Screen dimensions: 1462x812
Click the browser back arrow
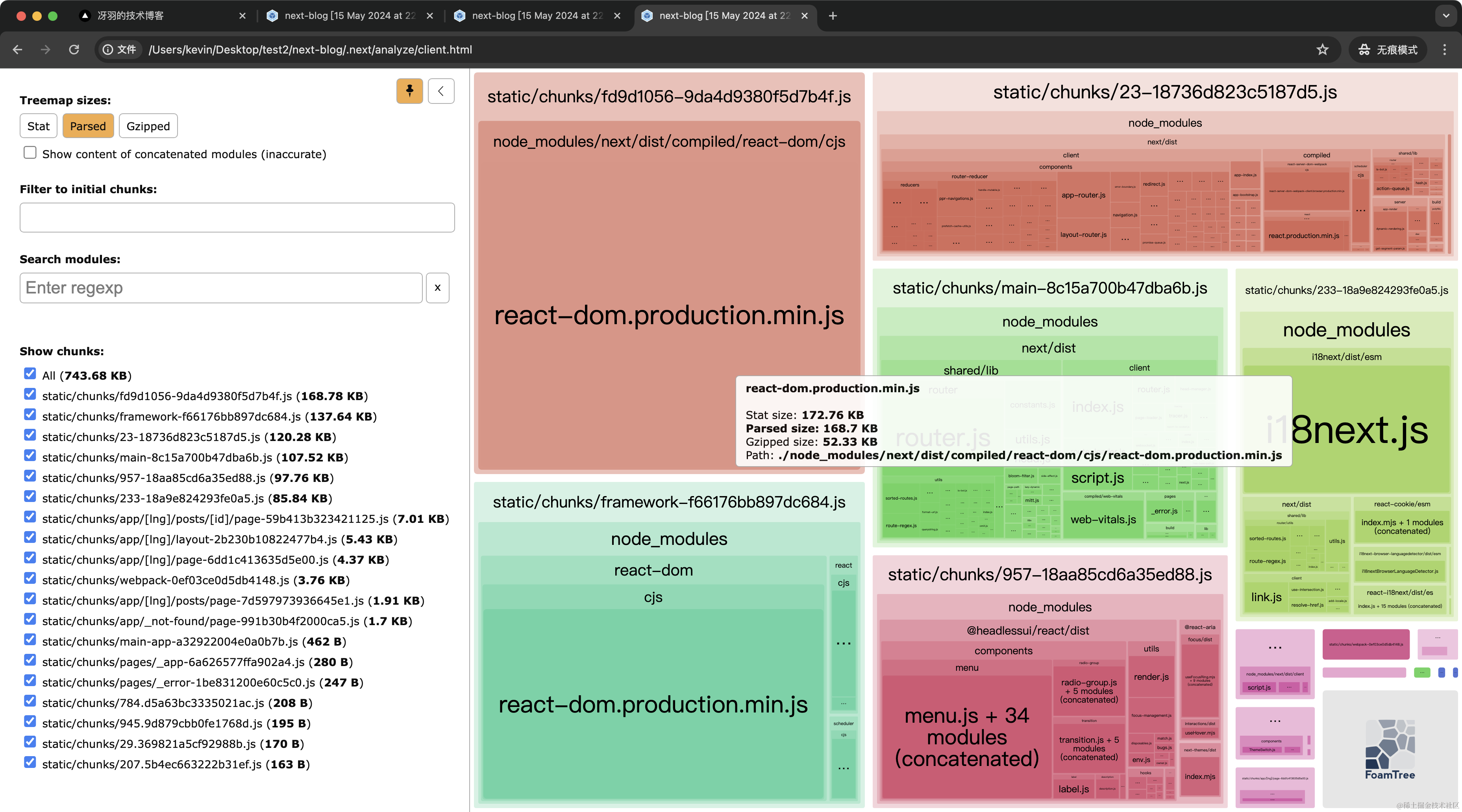pyautogui.click(x=18, y=50)
